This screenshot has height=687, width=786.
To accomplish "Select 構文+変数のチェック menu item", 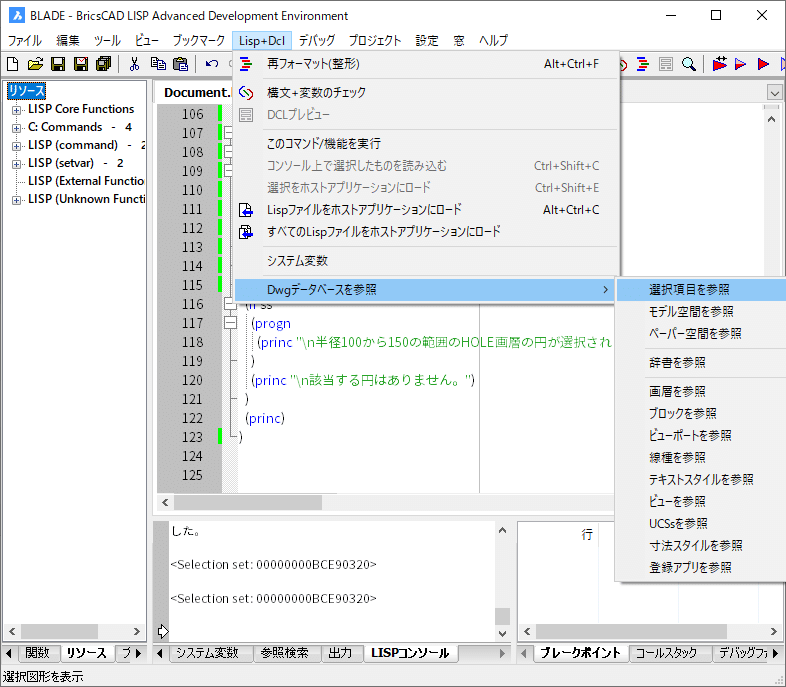I will pos(426,93).
